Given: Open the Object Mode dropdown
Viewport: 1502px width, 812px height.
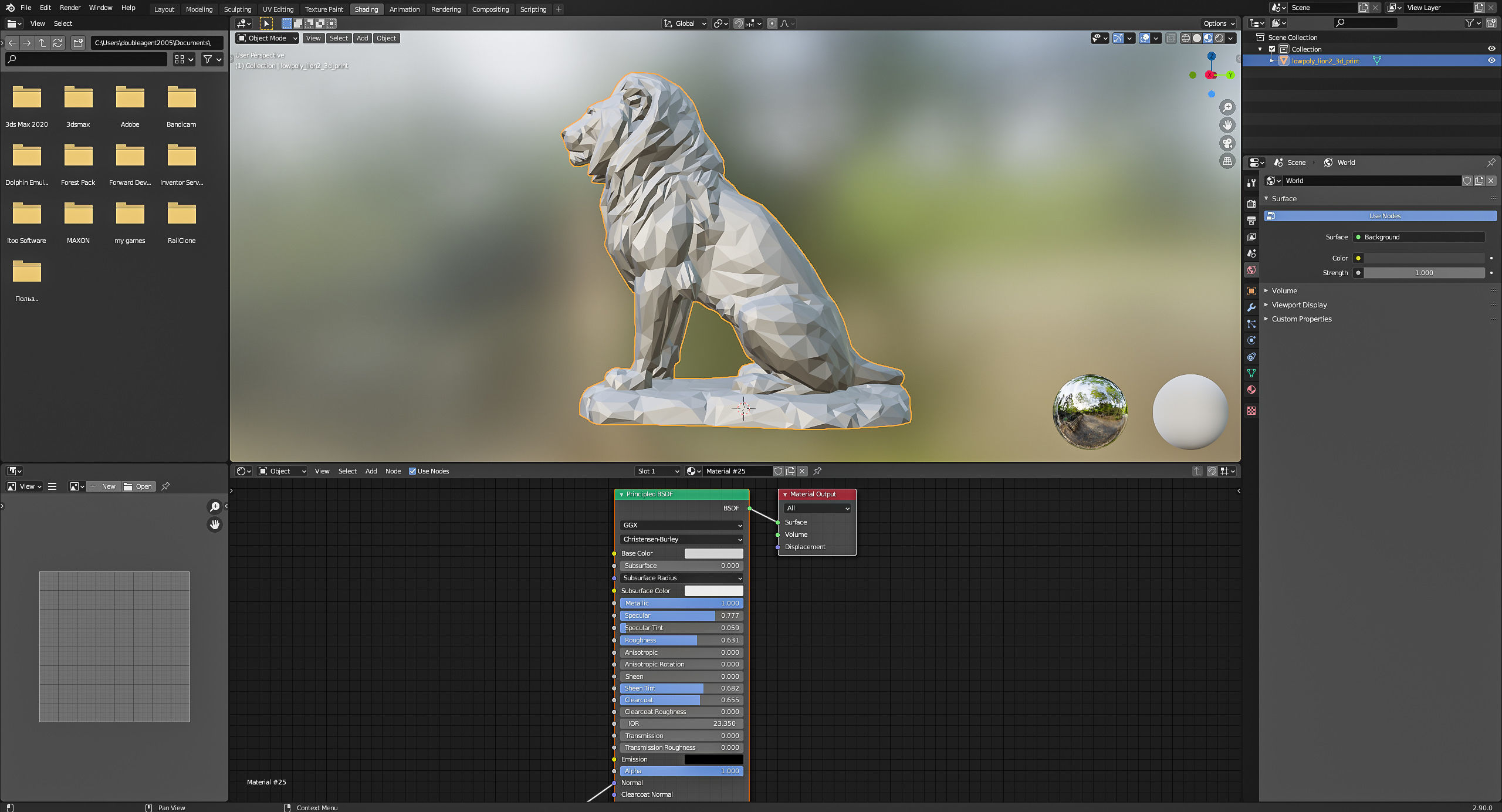Looking at the screenshot, I should pyautogui.click(x=267, y=38).
